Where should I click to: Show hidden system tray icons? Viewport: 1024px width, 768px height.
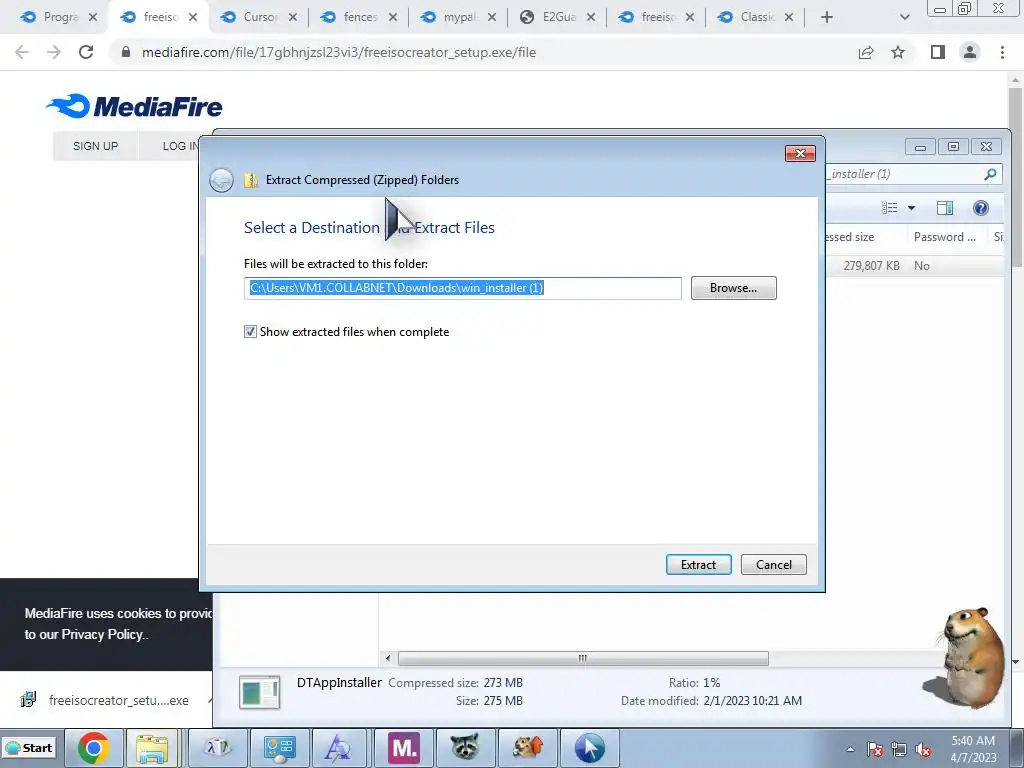(x=850, y=749)
